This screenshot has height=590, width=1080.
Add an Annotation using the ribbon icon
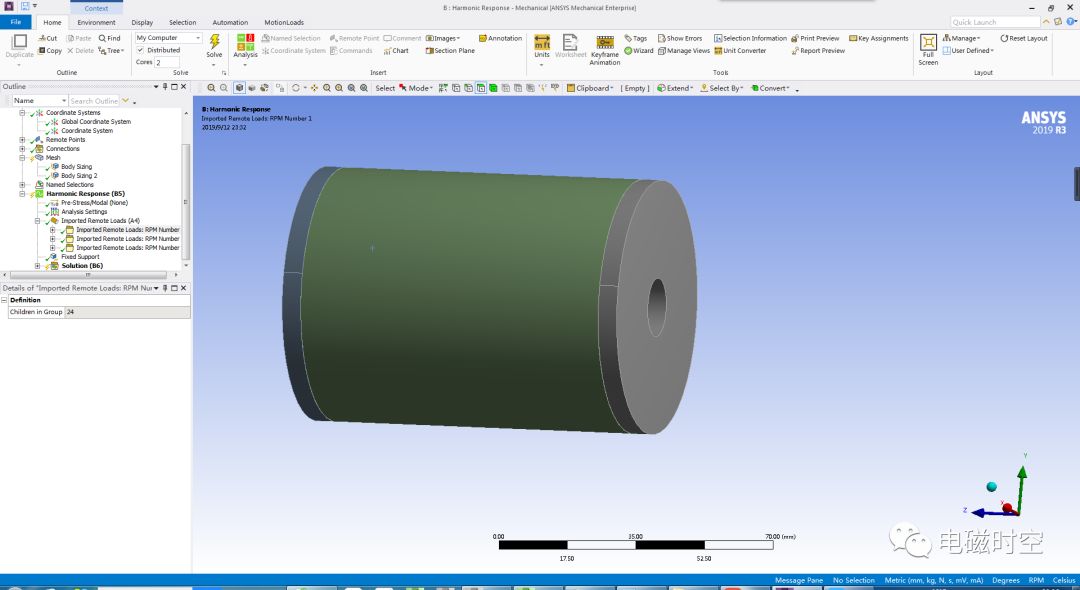(501, 38)
